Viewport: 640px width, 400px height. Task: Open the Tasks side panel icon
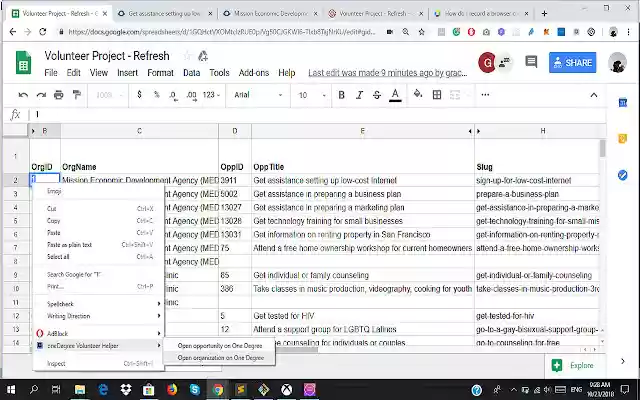click(622, 175)
